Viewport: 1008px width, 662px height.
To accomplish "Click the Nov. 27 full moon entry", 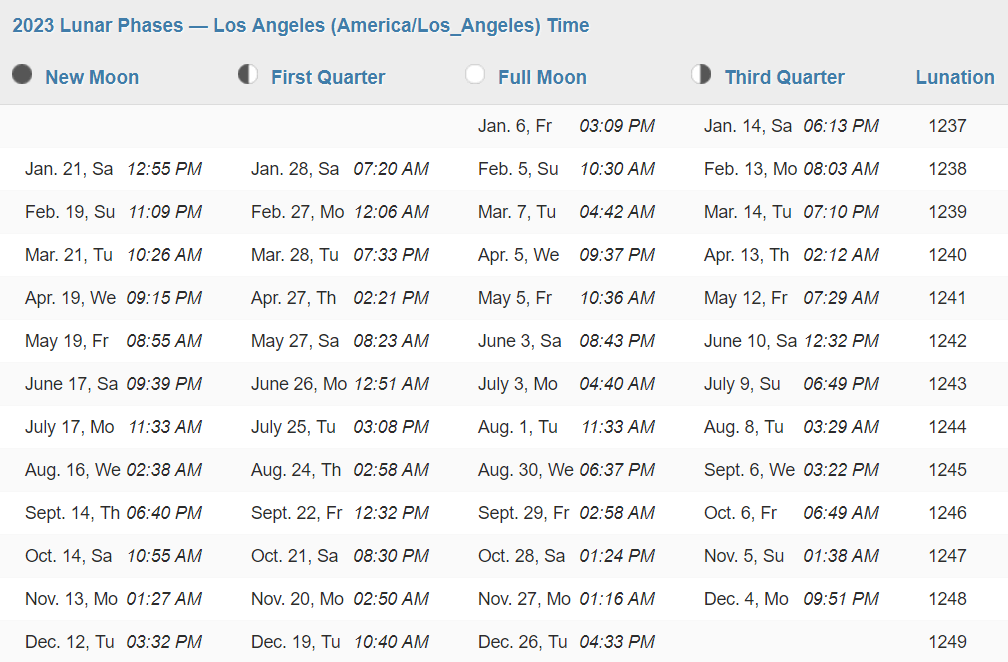I will click(566, 599).
